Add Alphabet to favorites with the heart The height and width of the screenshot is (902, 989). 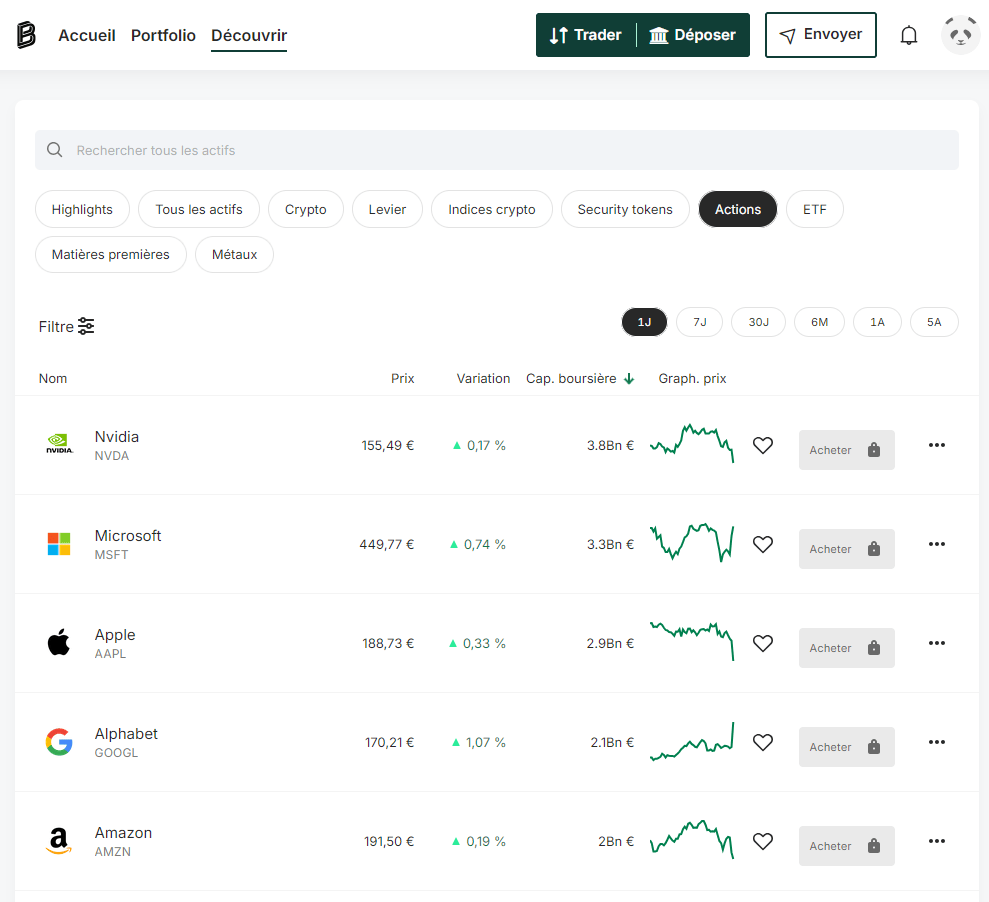click(763, 742)
